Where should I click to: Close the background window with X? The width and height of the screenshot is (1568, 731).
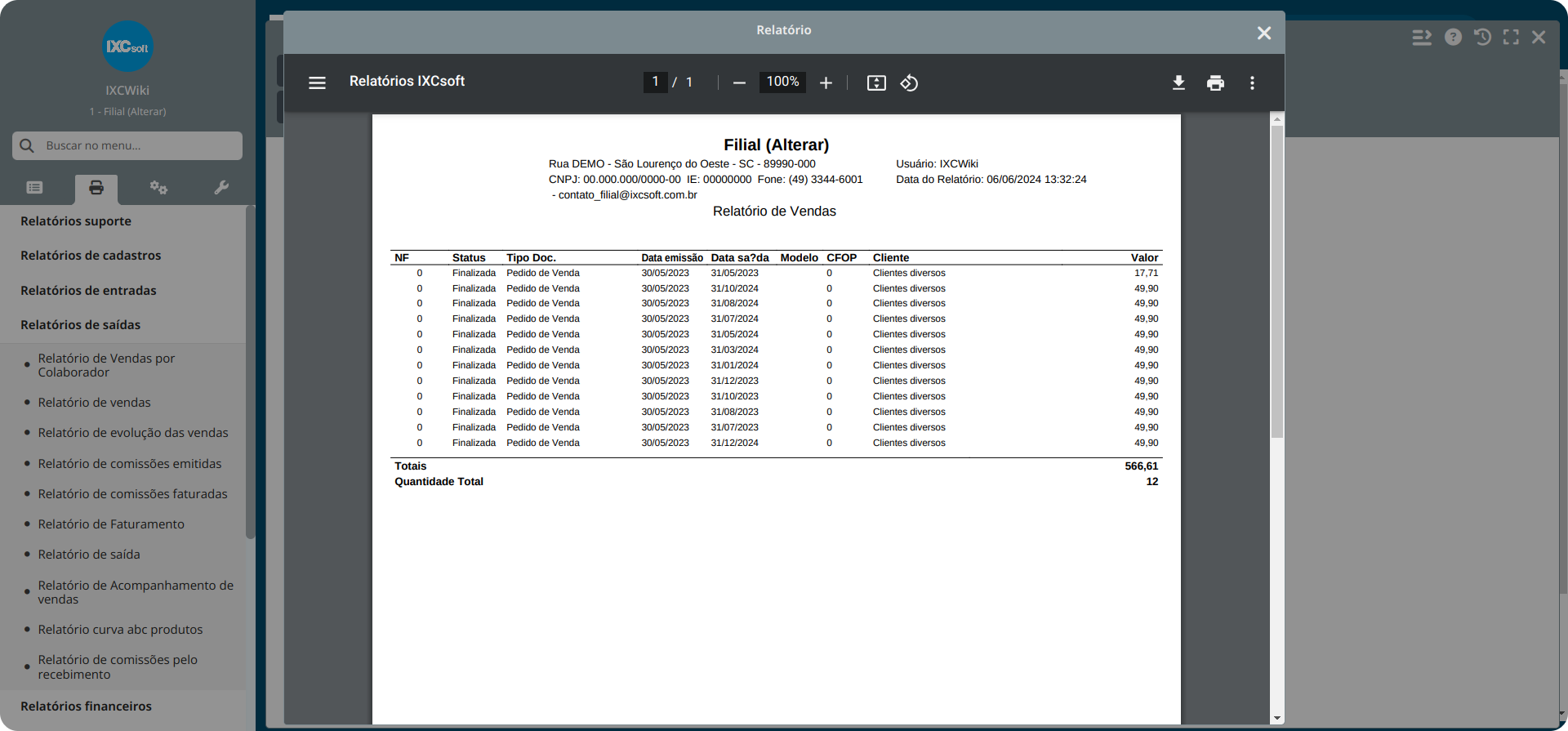click(1539, 37)
